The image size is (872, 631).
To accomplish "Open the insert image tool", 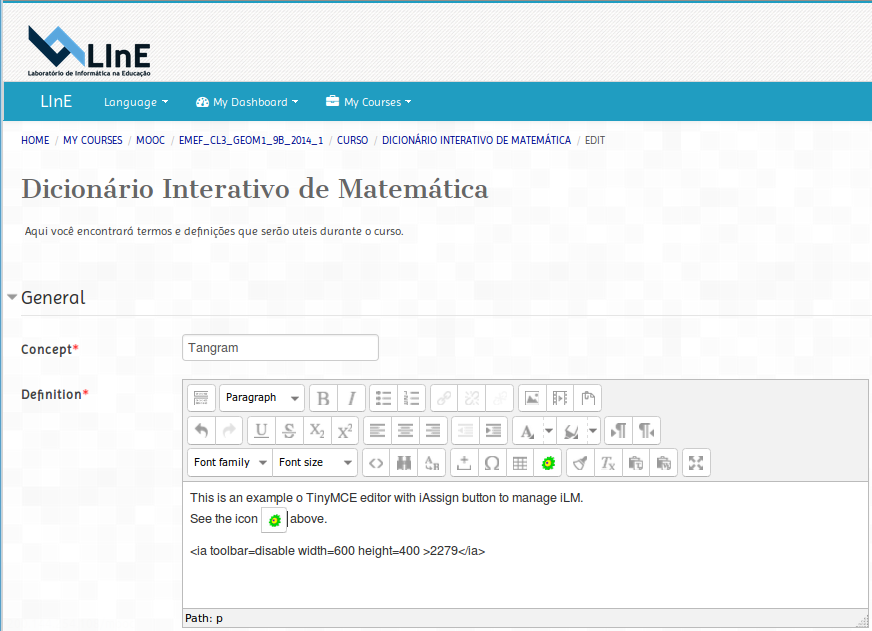I will pyautogui.click(x=532, y=398).
